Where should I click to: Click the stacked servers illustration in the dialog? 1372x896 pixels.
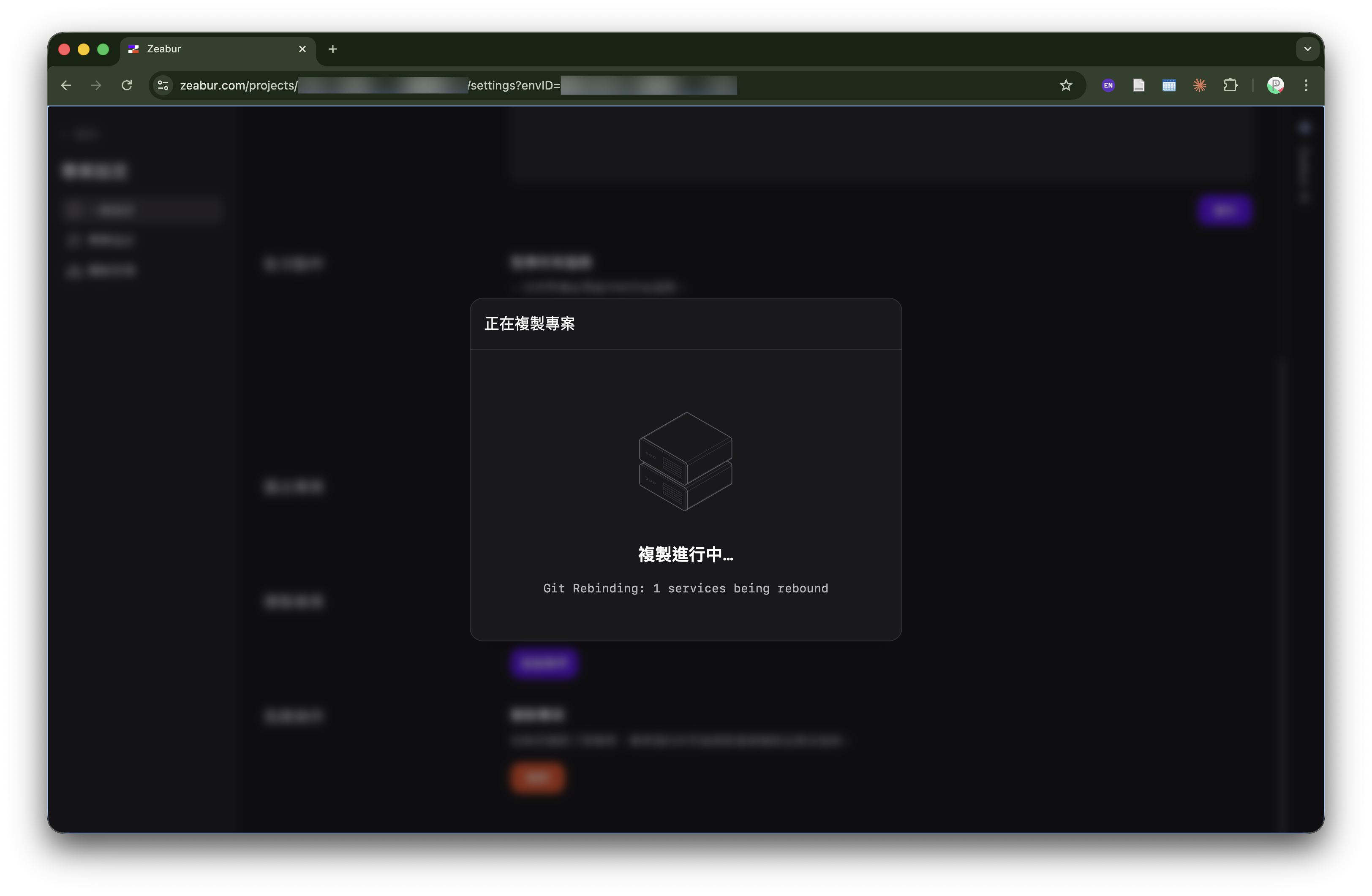(685, 461)
